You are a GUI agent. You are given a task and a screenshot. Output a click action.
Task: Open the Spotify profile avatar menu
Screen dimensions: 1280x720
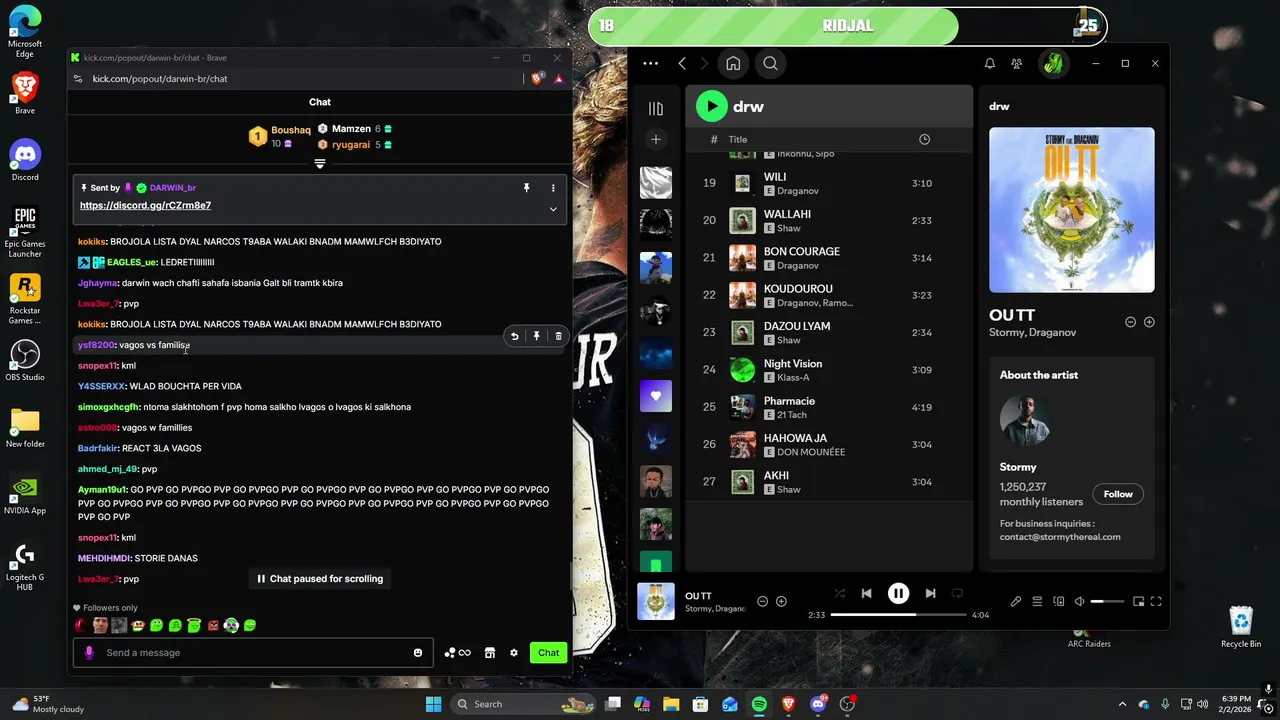[x=1052, y=63]
